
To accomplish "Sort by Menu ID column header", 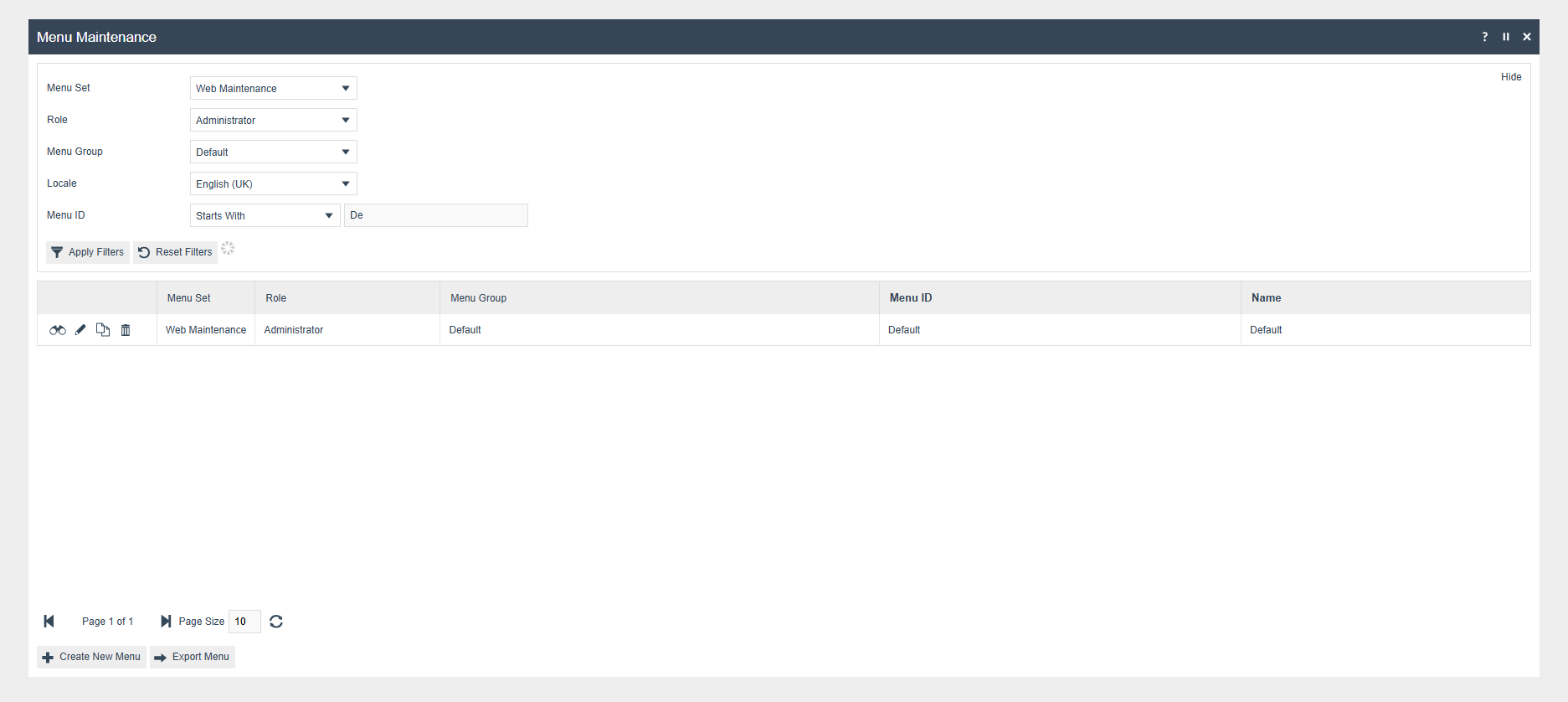I will (x=1060, y=298).
